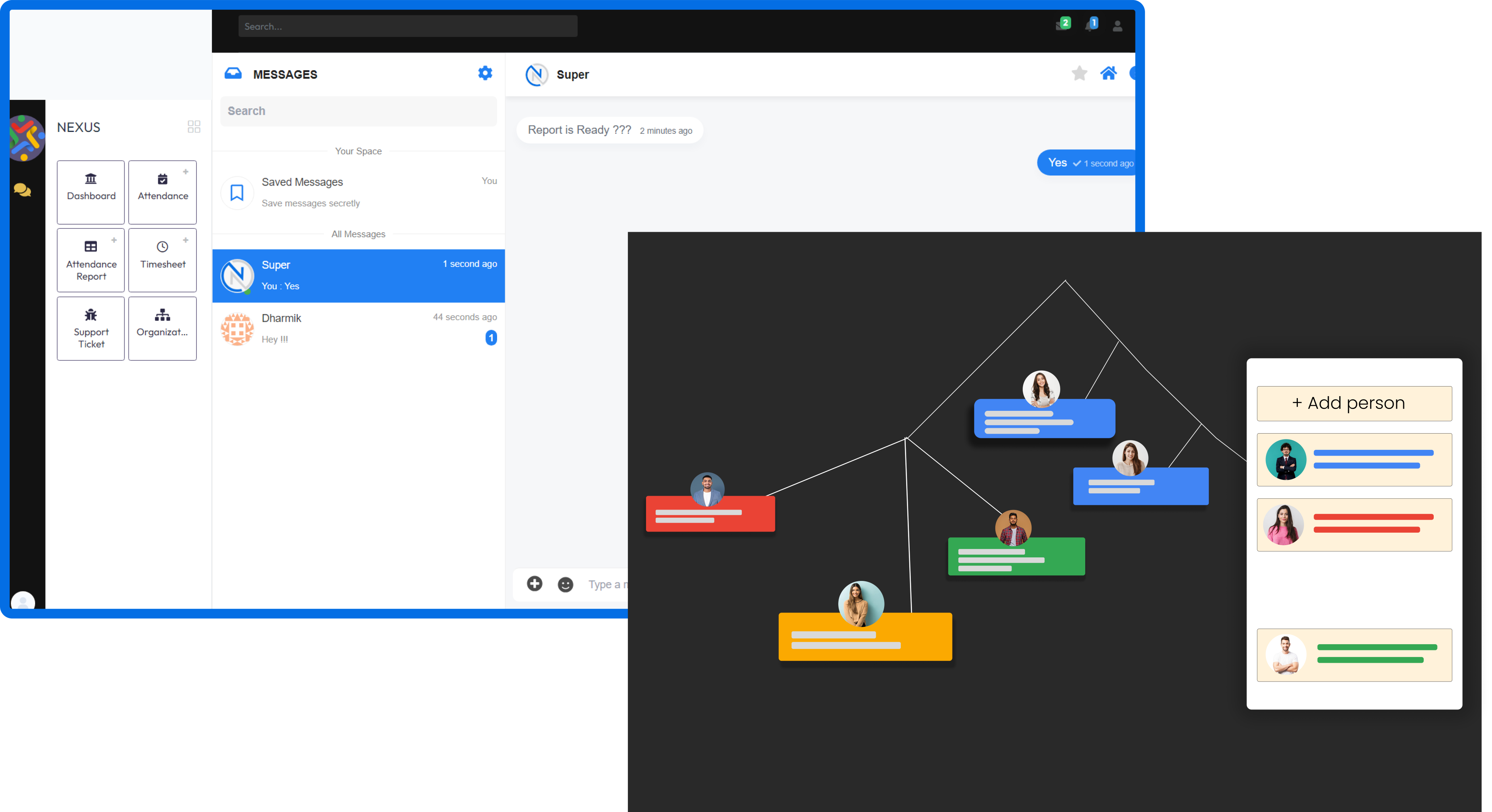Click the add attachment plus icon
Viewport: 1492px width, 812px height.
tap(534, 583)
